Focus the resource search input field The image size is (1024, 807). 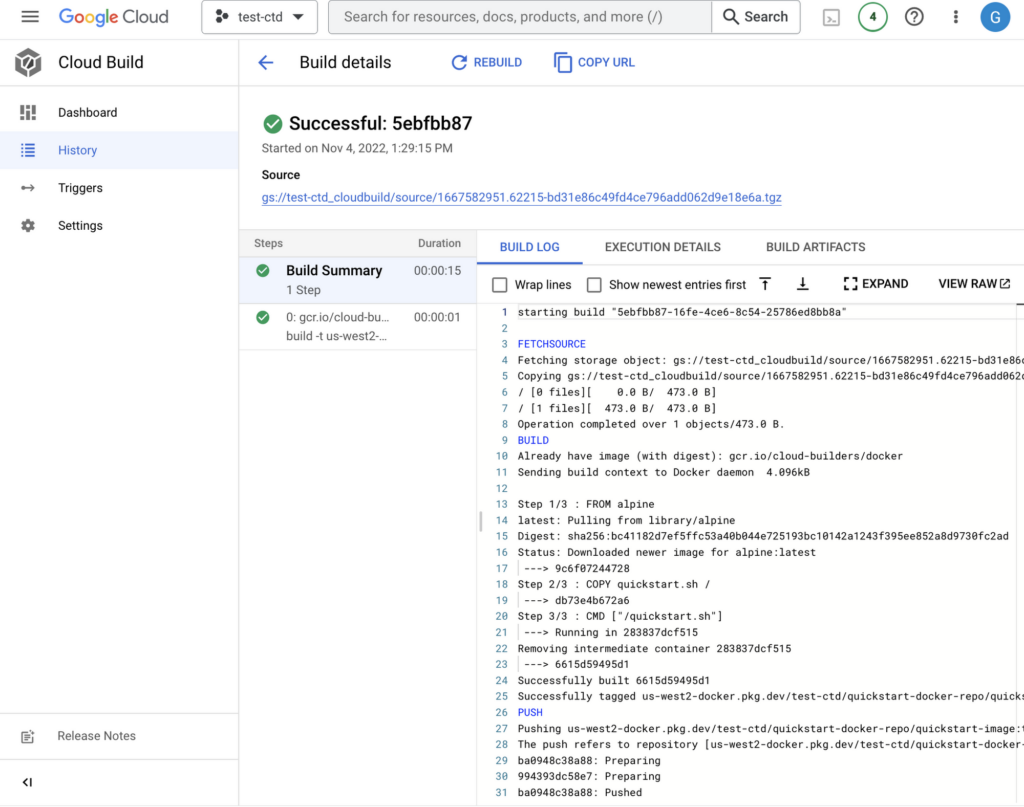click(520, 17)
